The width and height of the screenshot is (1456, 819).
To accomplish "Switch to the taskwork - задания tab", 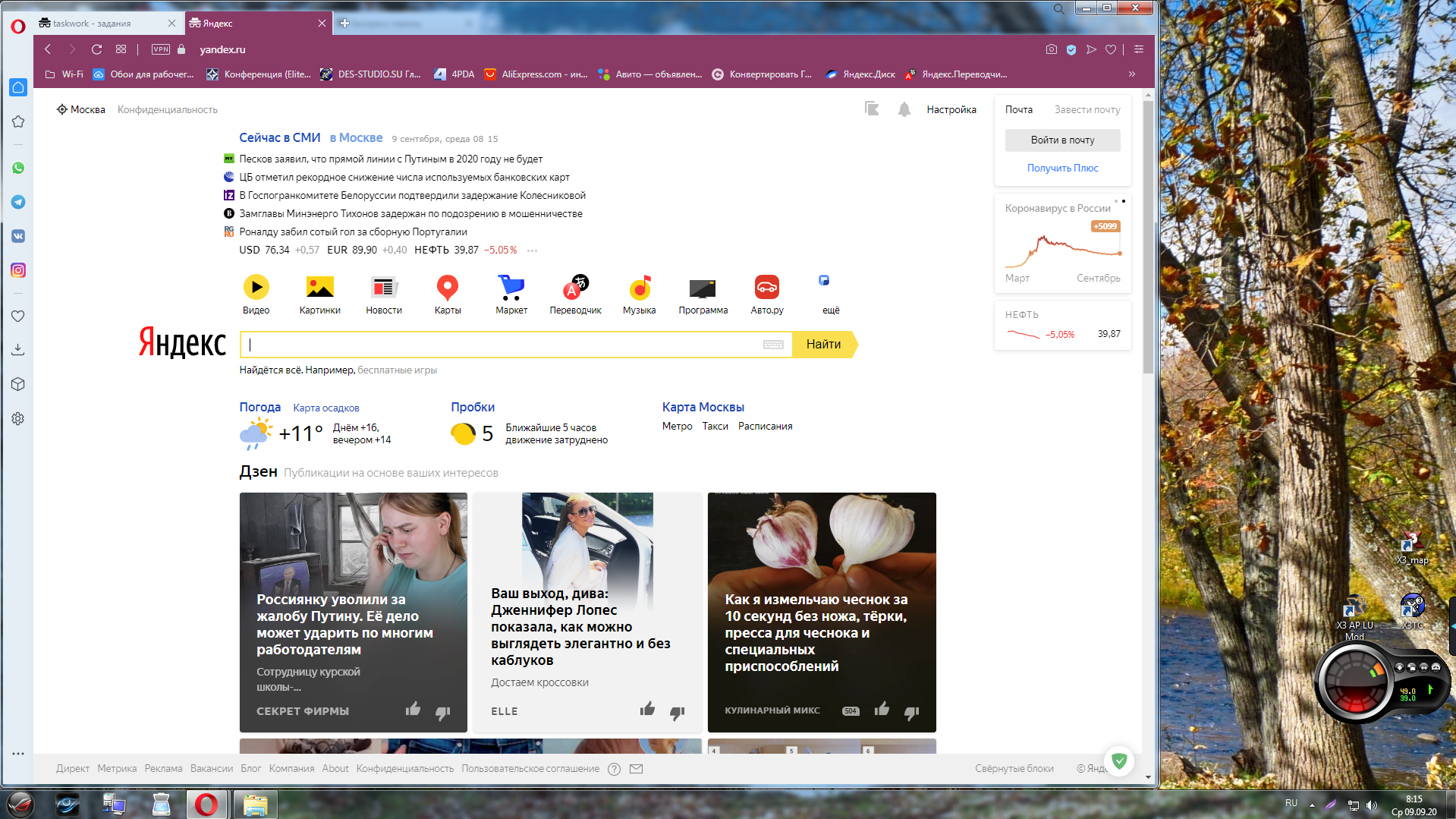I will tap(107, 24).
